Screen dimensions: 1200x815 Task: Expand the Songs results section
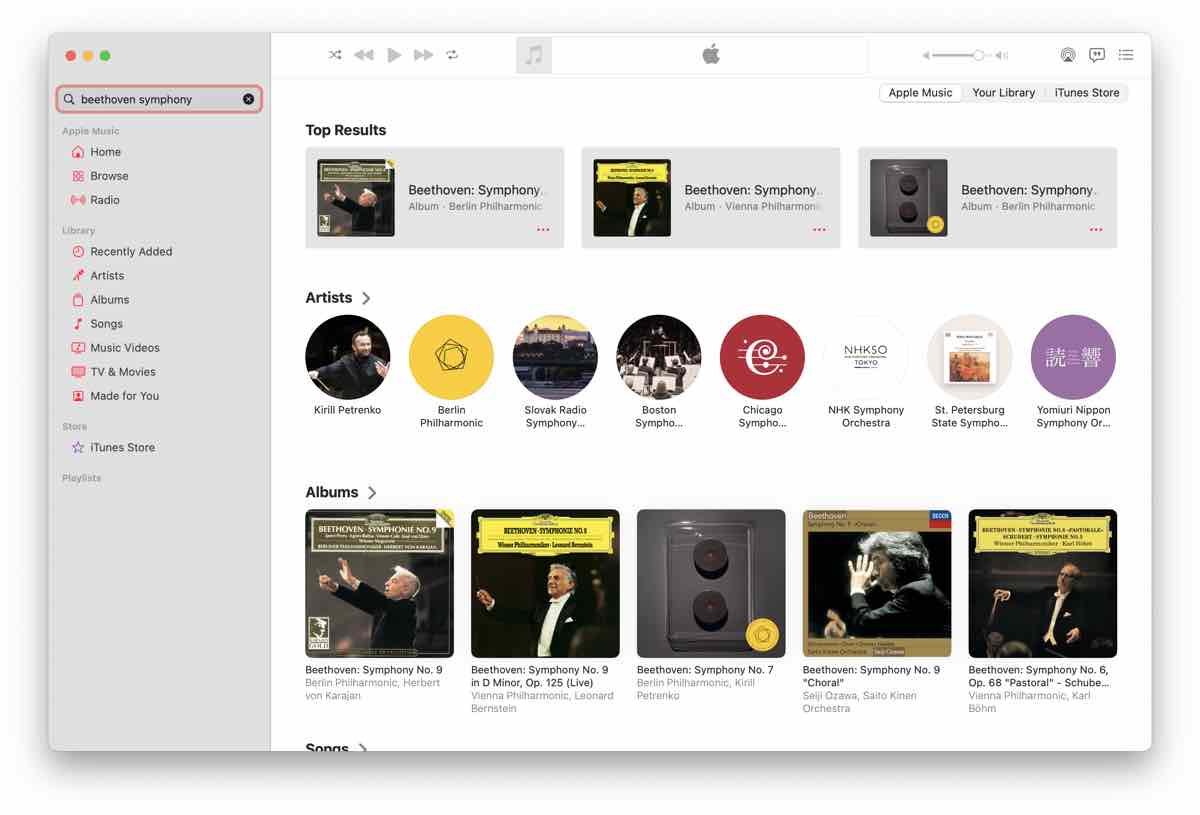(362, 748)
